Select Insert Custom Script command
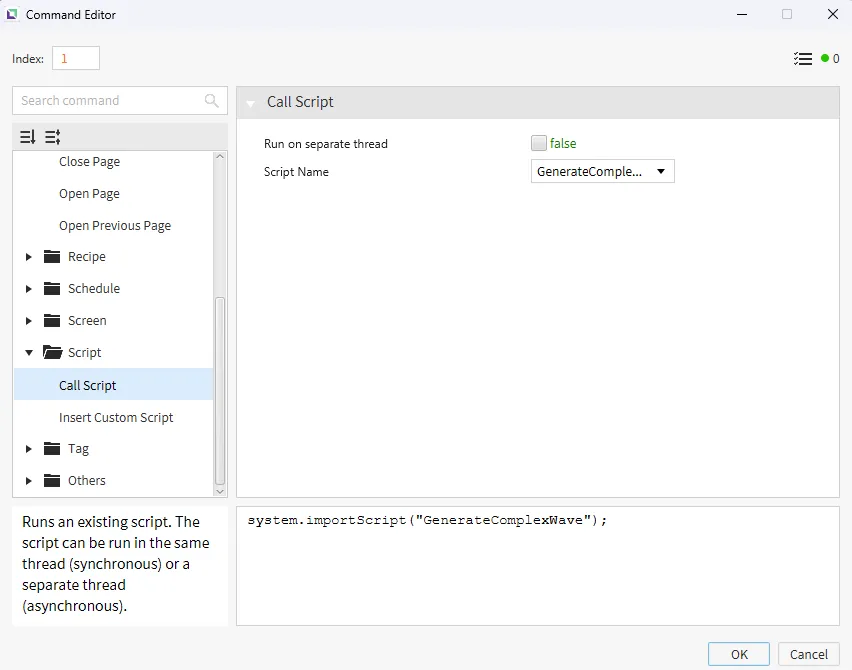Viewport: 852px width, 670px height. [116, 418]
